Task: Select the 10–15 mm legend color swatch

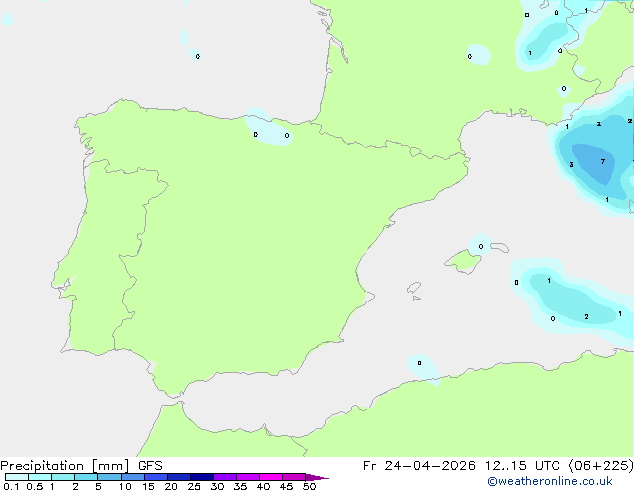Action: pyautogui.click(x=133, y=477)
